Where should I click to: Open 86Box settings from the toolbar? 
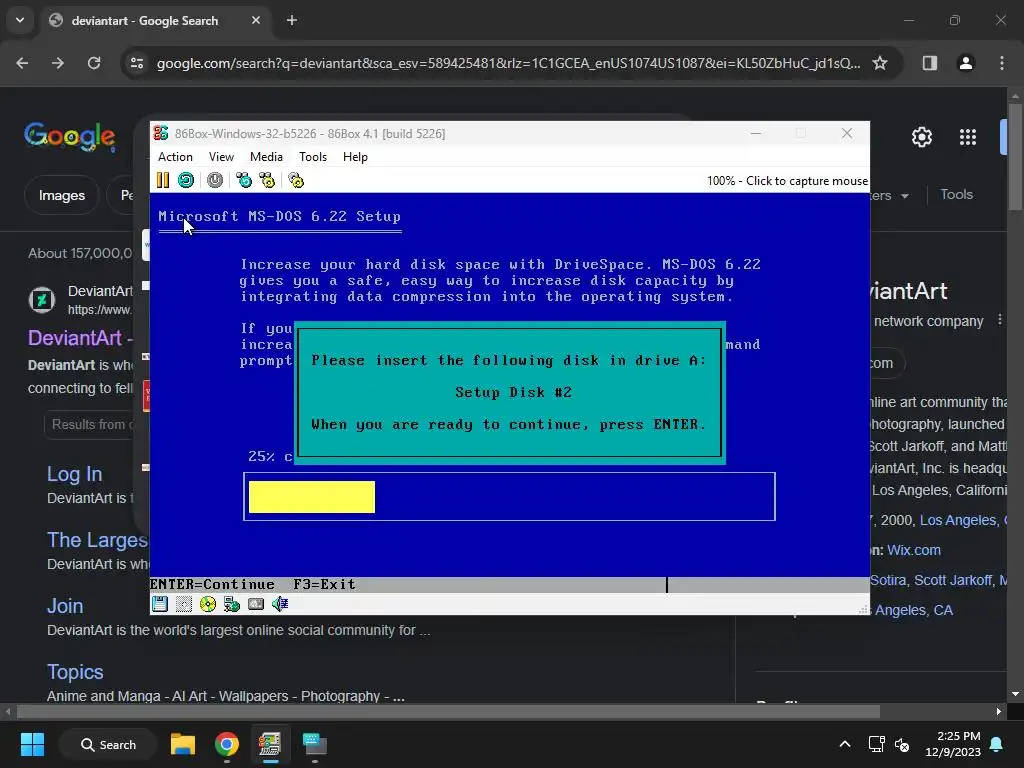pos(296,180)
